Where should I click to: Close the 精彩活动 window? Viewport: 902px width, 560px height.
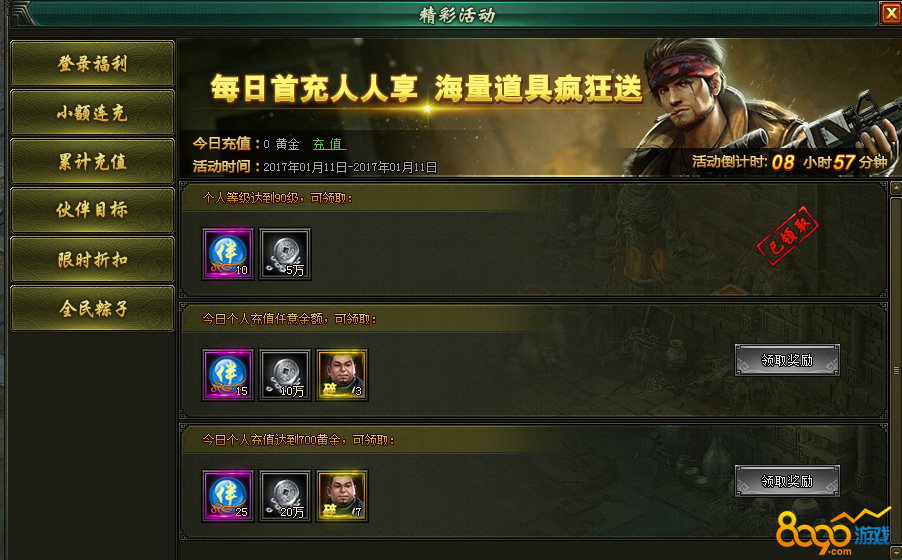tap(891, 13)
